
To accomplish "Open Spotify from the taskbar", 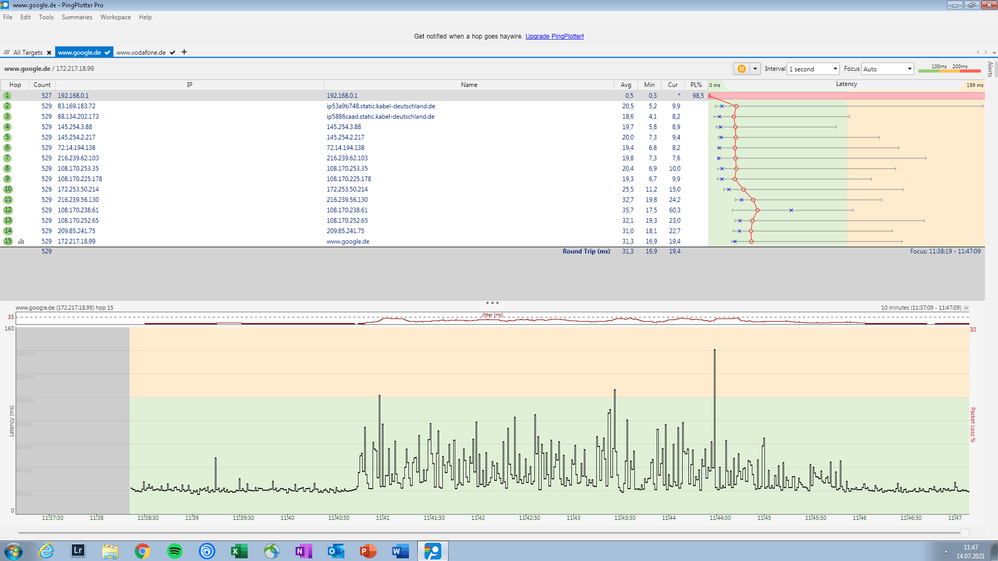I will pyautogui.click(x=174, y=551).
